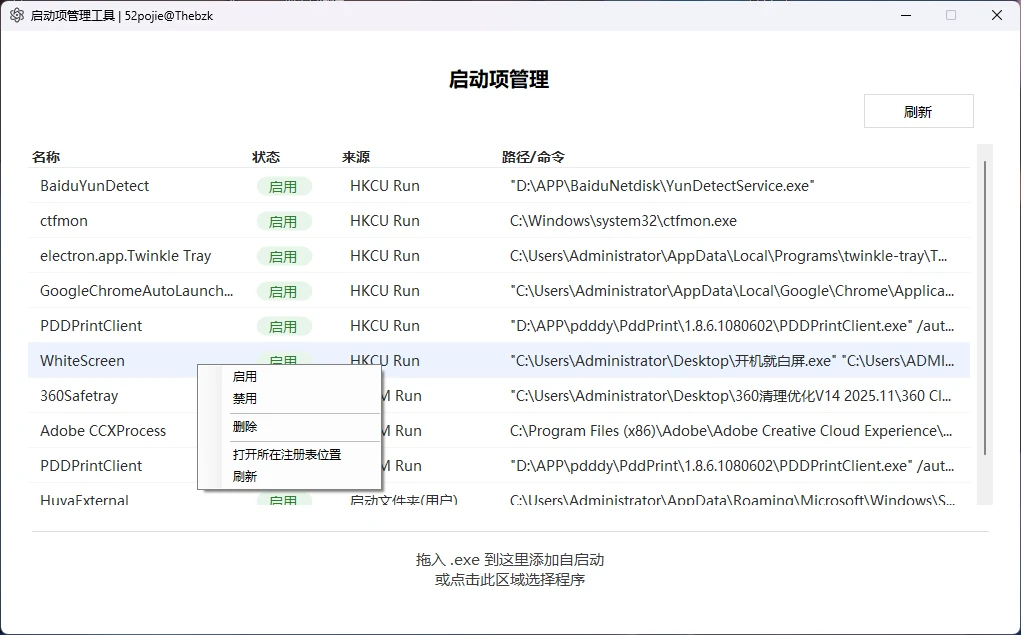
Task: Toggle 启用 status badge for BaiduYunDetect
Action: [285, 186]
